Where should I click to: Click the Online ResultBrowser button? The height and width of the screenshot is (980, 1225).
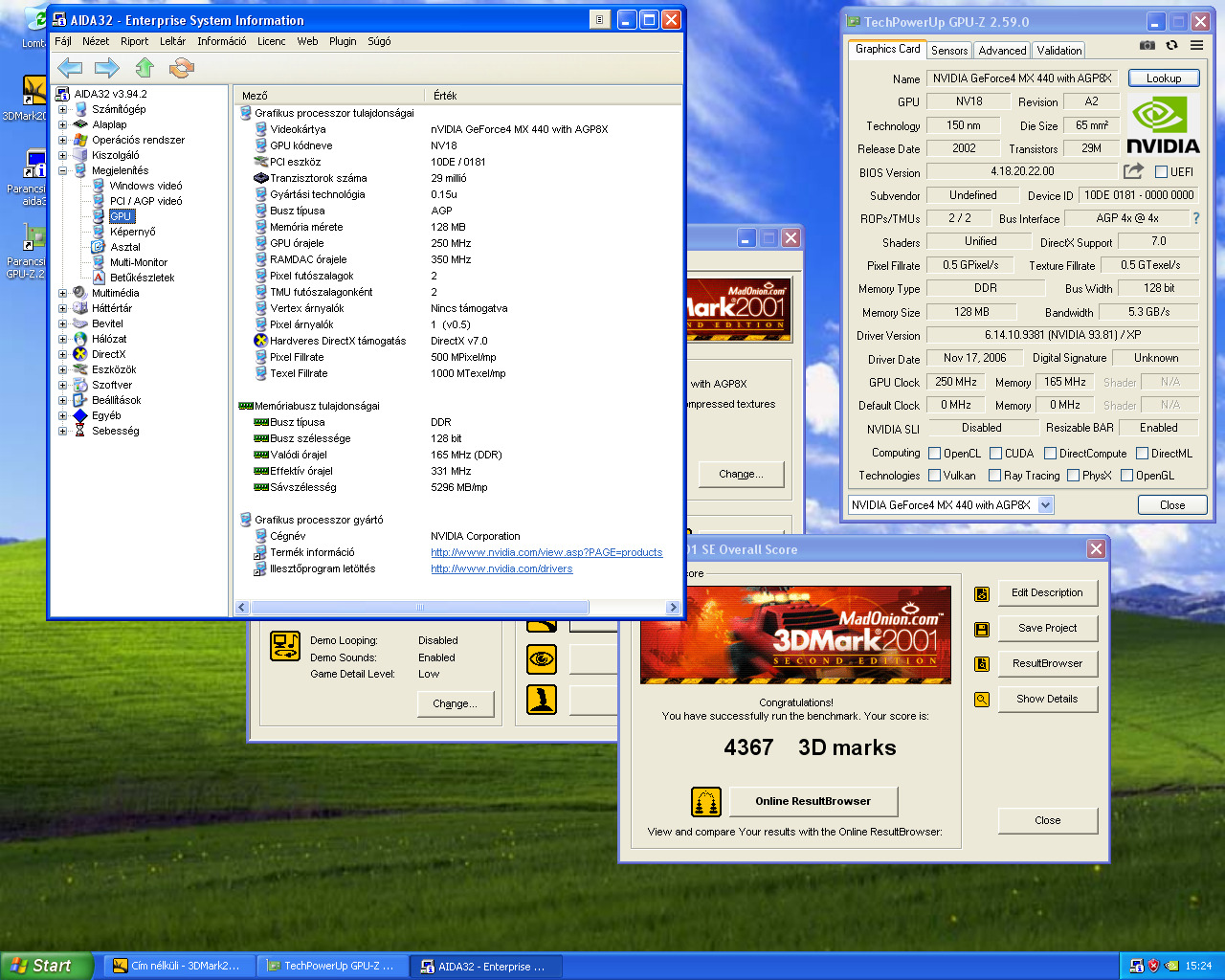(813, 801)
